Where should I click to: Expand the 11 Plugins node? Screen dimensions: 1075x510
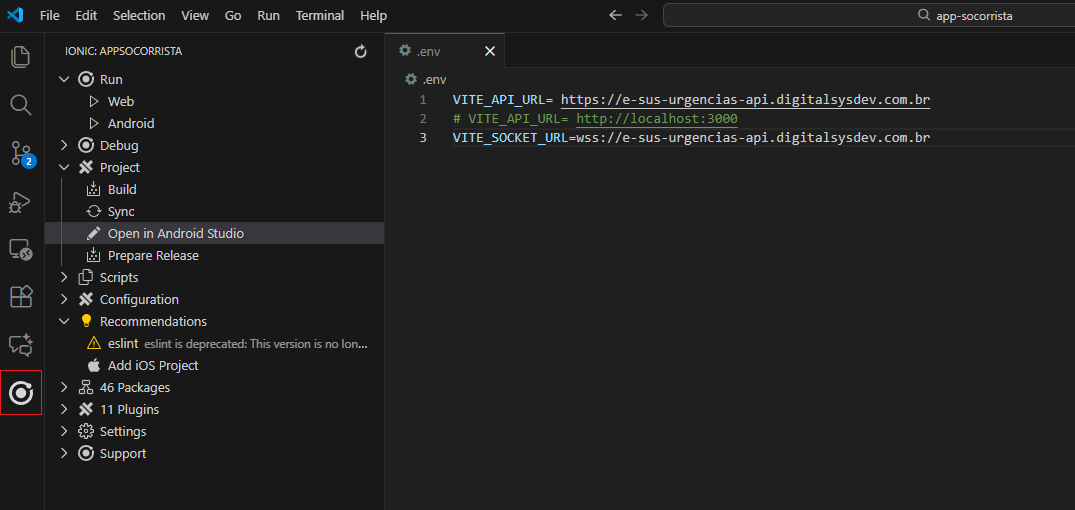click(x=65, y=409)
